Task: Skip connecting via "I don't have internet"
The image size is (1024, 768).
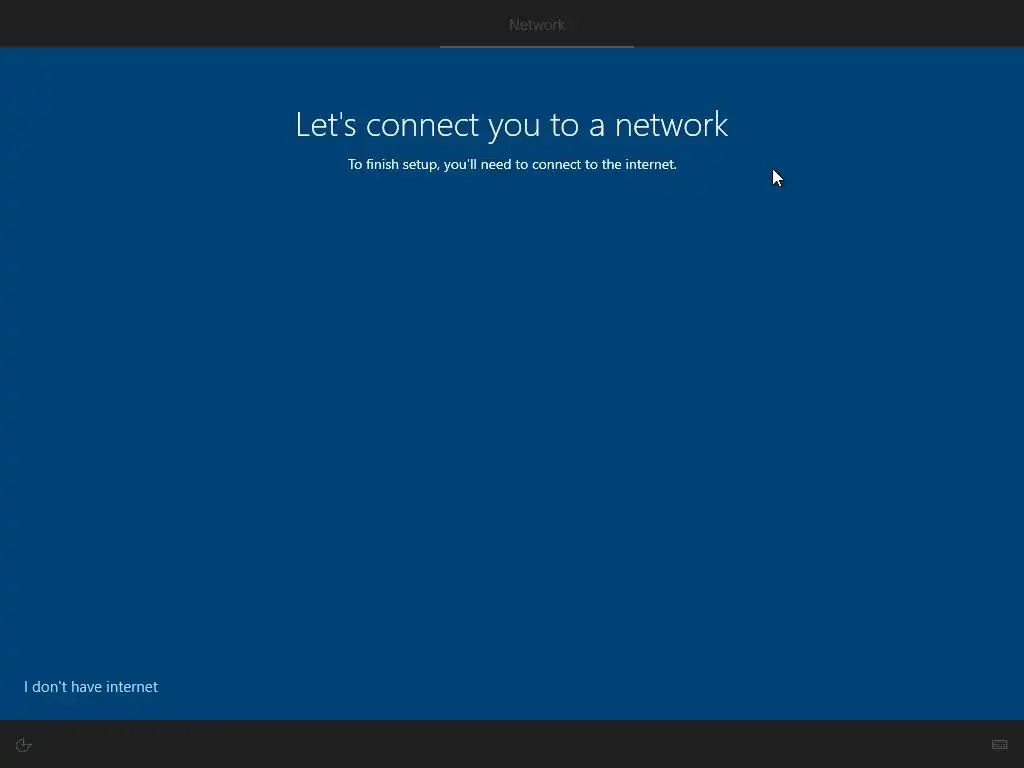Action: pos(91,686)
